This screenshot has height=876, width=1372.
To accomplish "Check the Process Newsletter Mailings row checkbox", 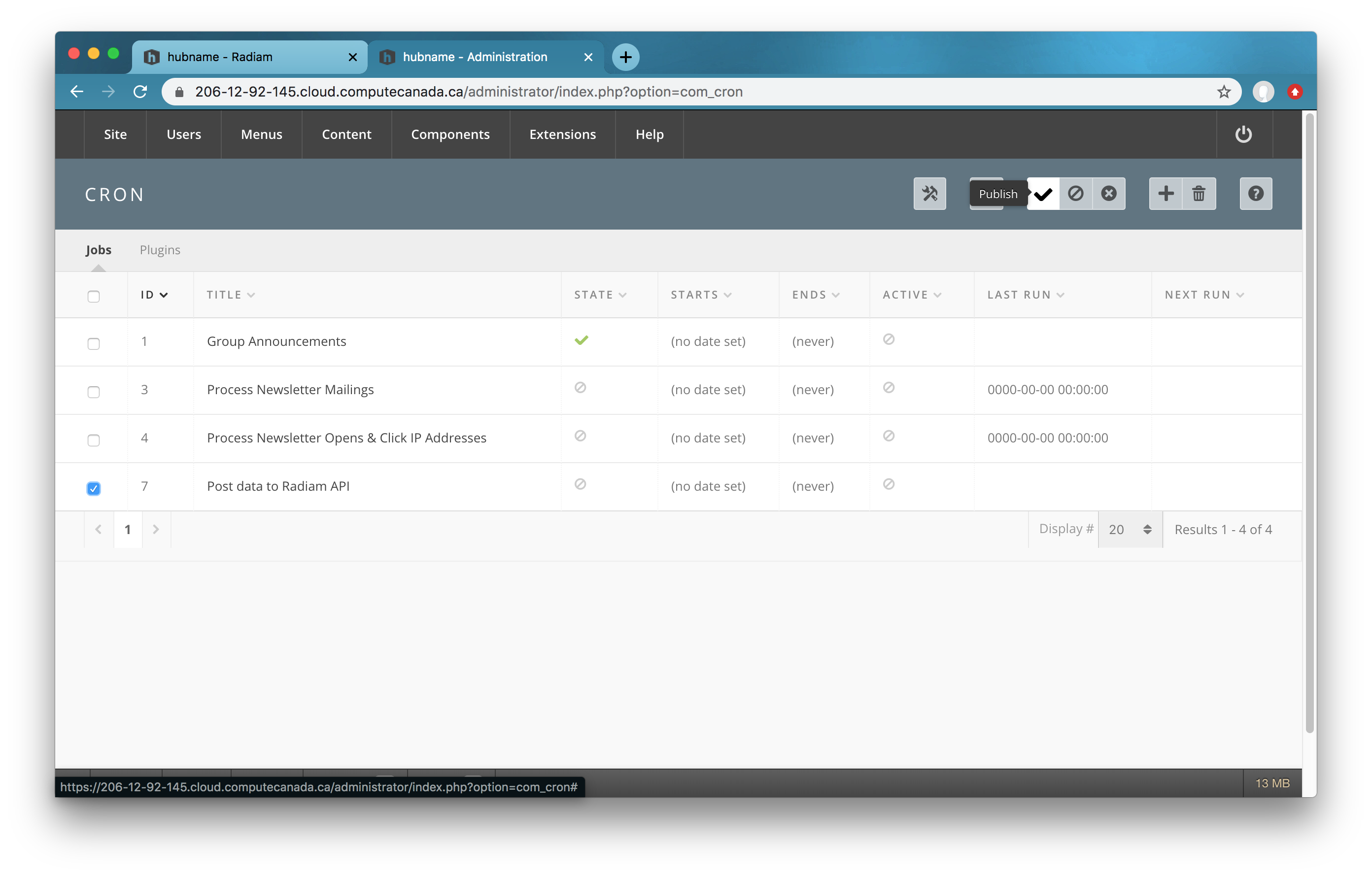I will coord(94,392).
